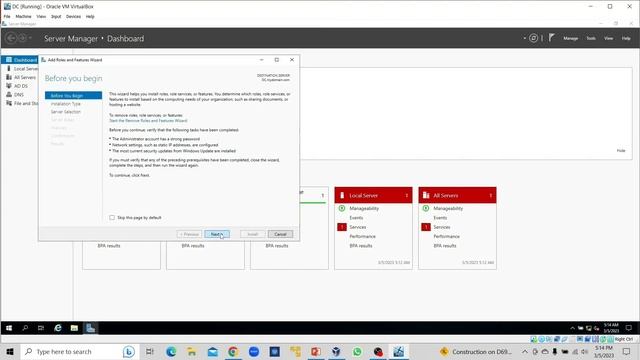The width and height of the screenshot is (640, 360).
Task: Show hidden host system tray icons chevron
Action: (x=525, y=351)
